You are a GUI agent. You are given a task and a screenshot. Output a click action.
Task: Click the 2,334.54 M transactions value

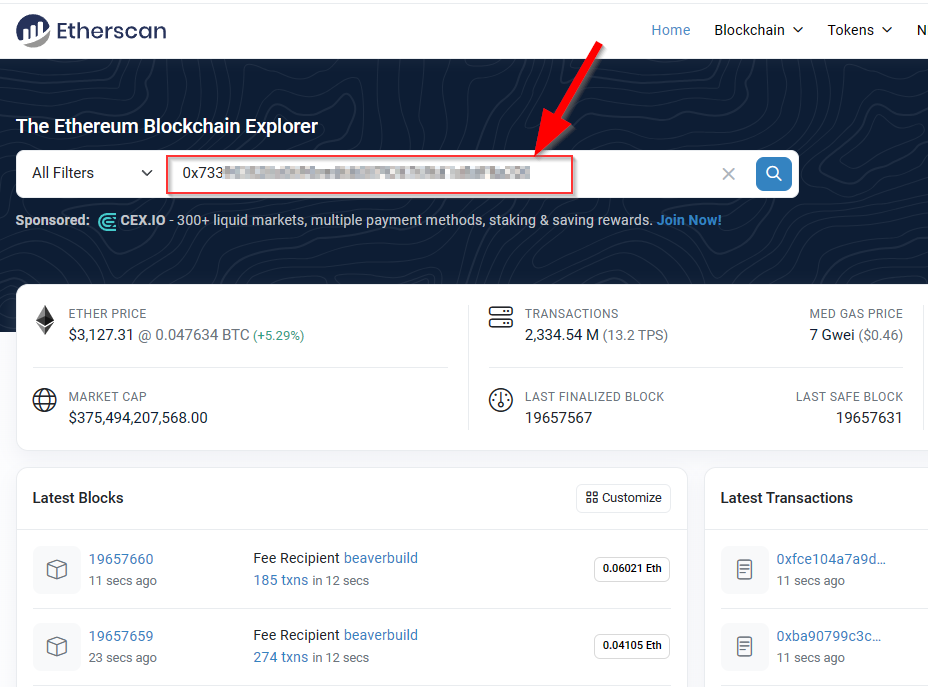562,335
